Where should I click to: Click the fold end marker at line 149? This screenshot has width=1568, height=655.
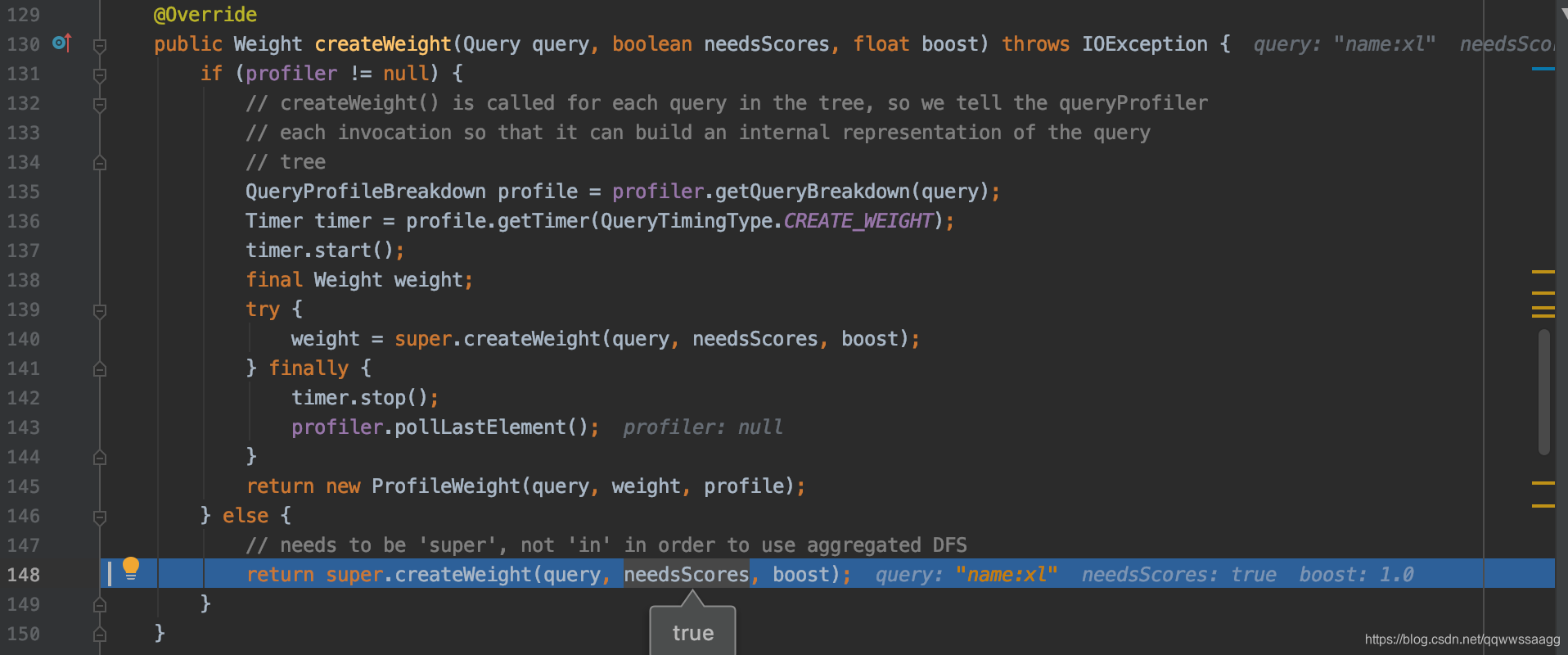(100, 605)
